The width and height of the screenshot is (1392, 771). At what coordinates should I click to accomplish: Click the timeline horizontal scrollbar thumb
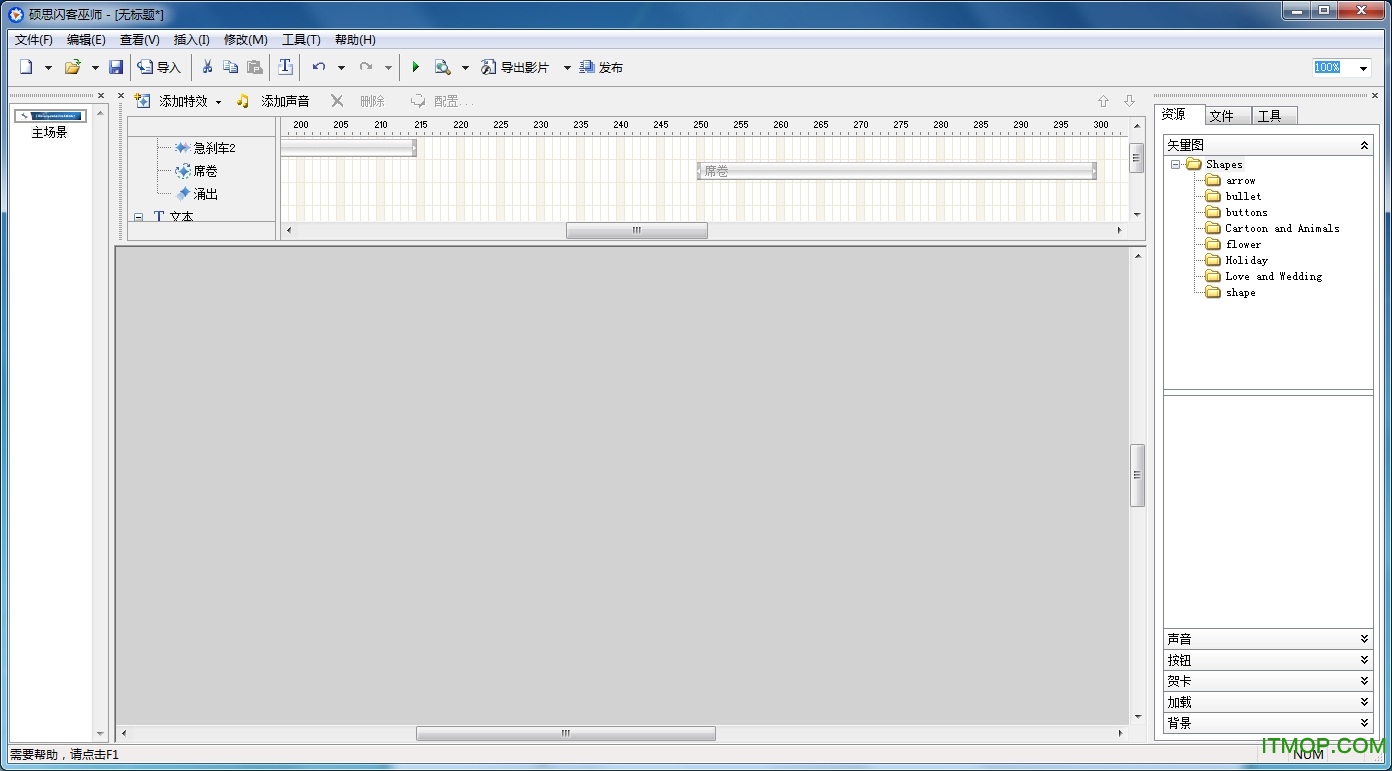coord(637,230)
